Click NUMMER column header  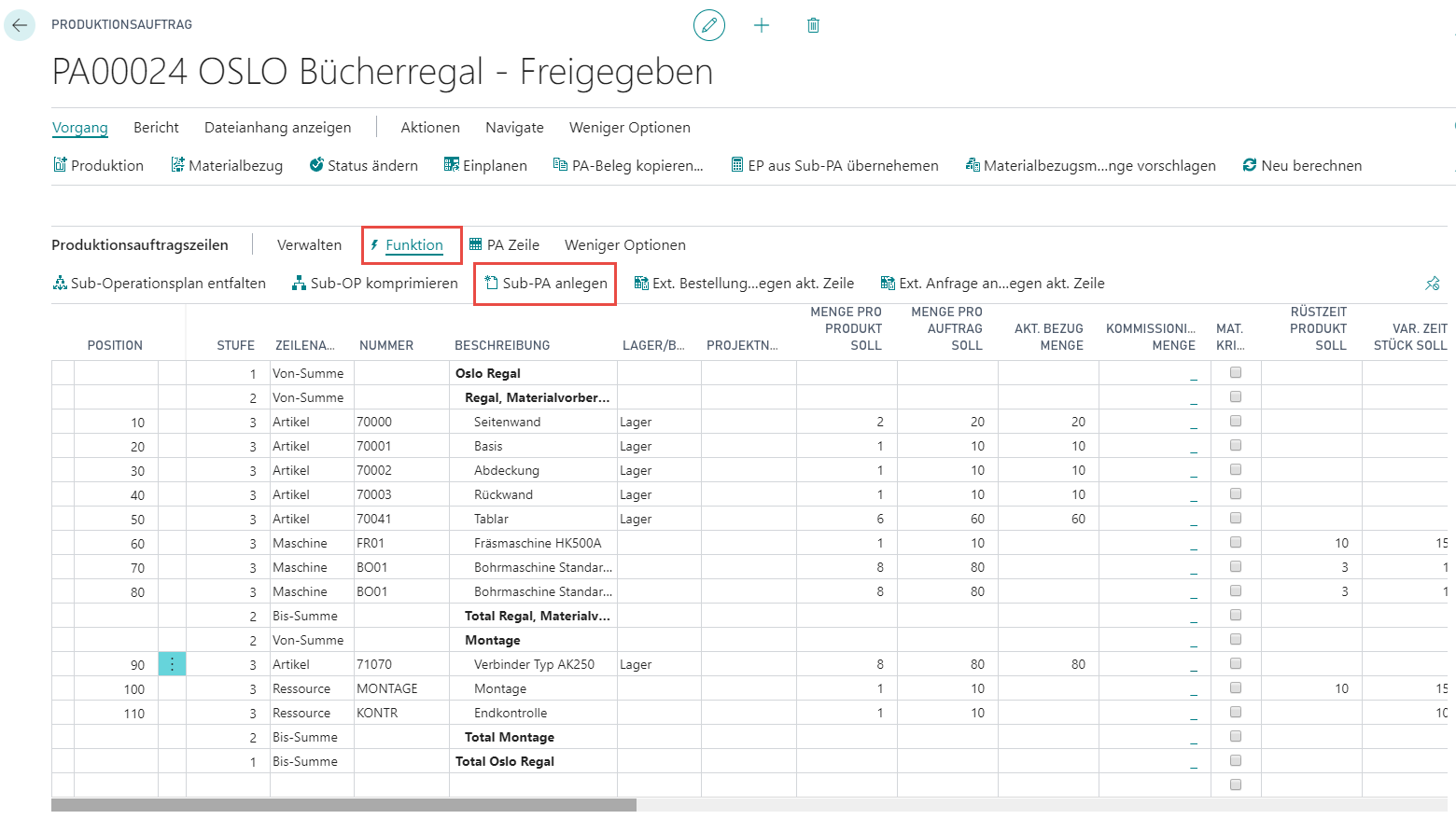tap(386, 345)
